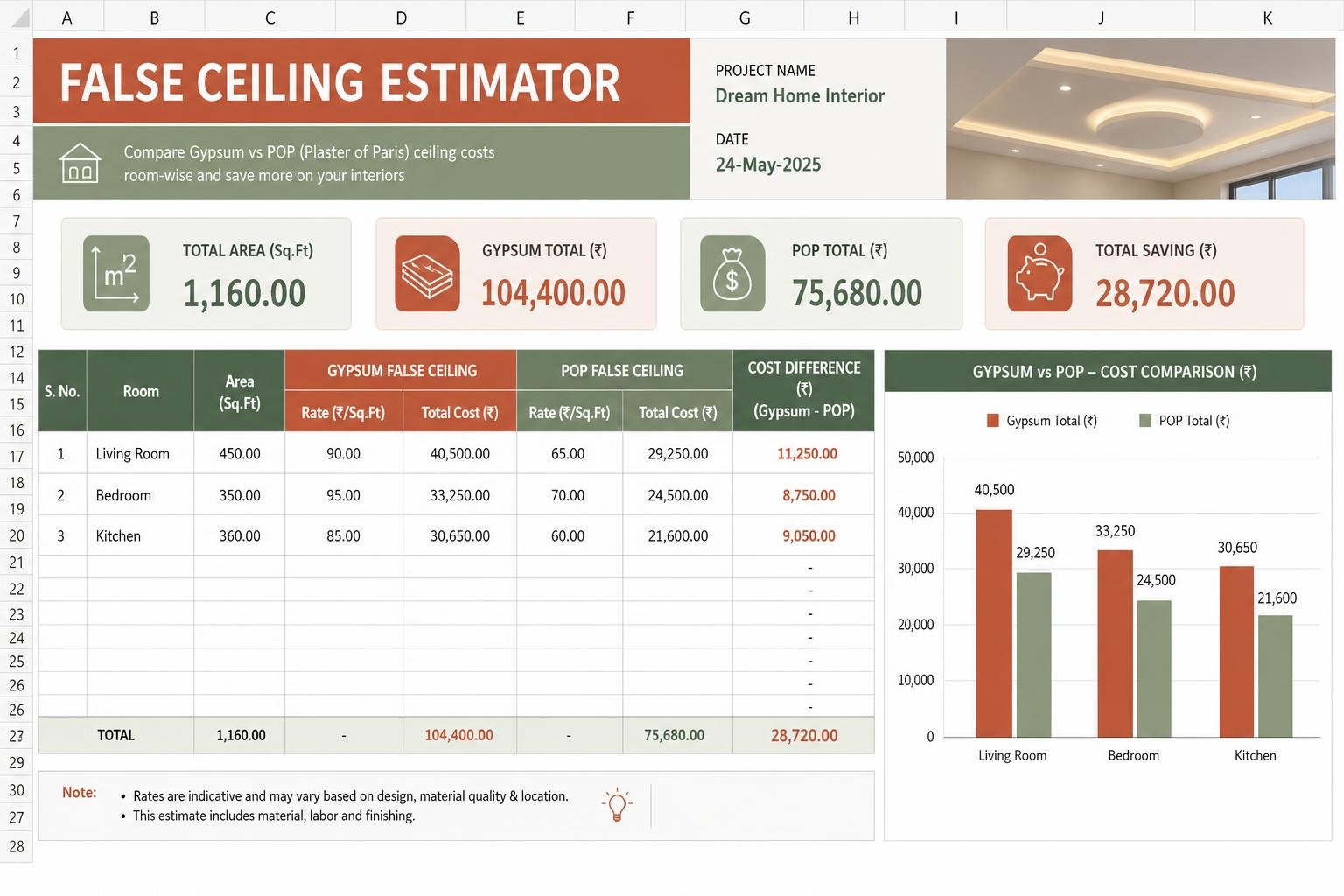Select column A header
The width and height of the screenshot is (1344, 896).
(66, 17)
